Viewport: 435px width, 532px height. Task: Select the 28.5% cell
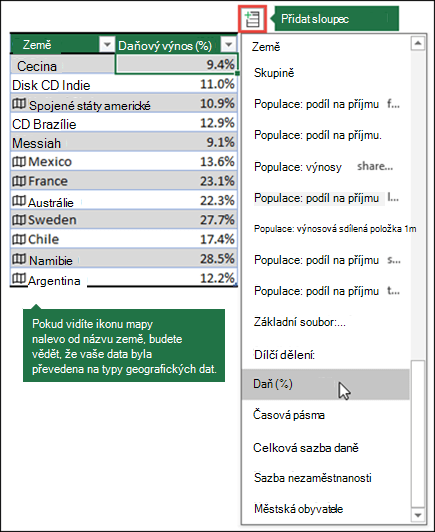(176, 259)
